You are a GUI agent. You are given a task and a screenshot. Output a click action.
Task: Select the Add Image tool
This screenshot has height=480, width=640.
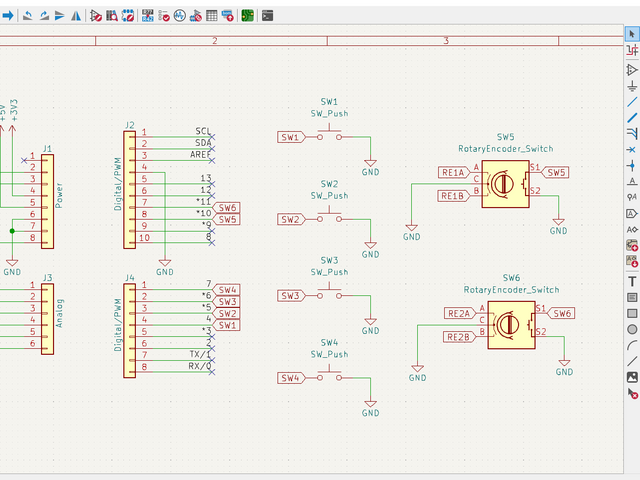[x=632, y=377]
